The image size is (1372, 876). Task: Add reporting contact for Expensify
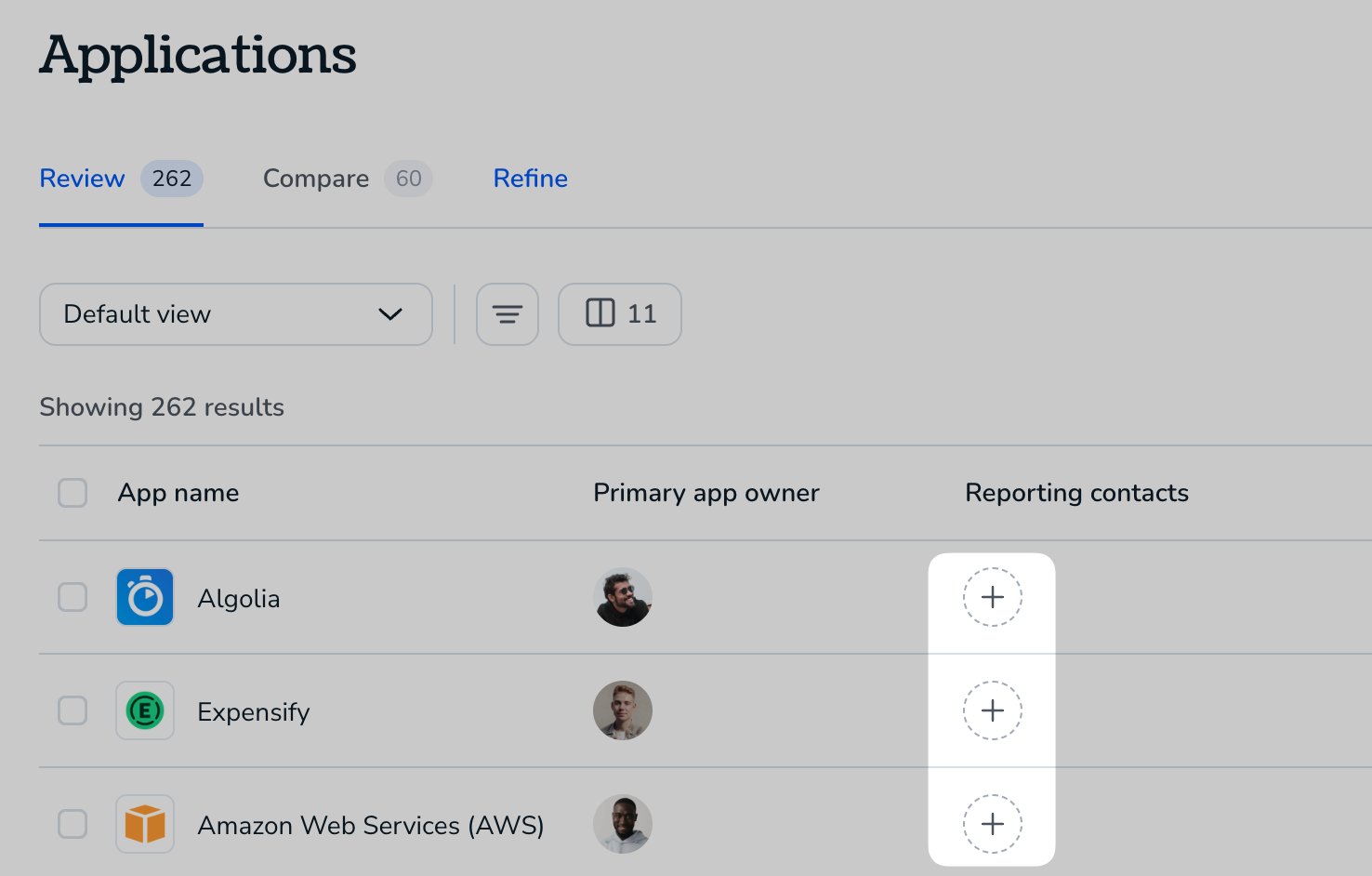[x=993, y=710]
